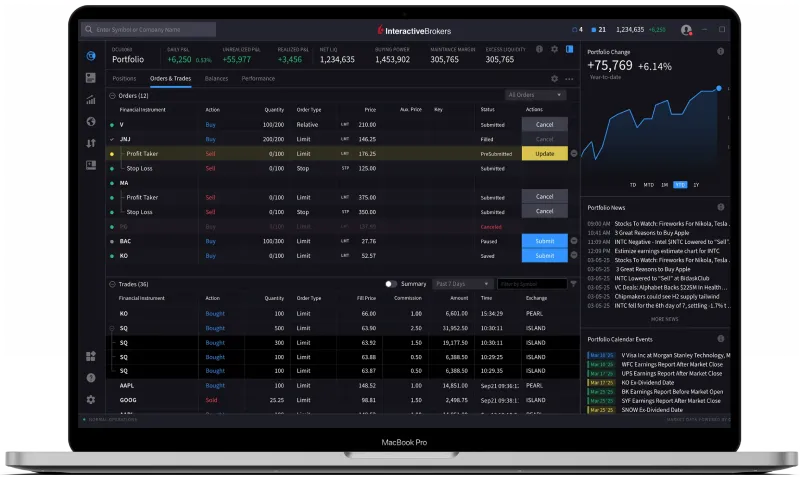The height and width of the screenshot is (477, 800).
Task: Switch to the Performance tab
Action: pyautogui.click(x=258, y=79)
